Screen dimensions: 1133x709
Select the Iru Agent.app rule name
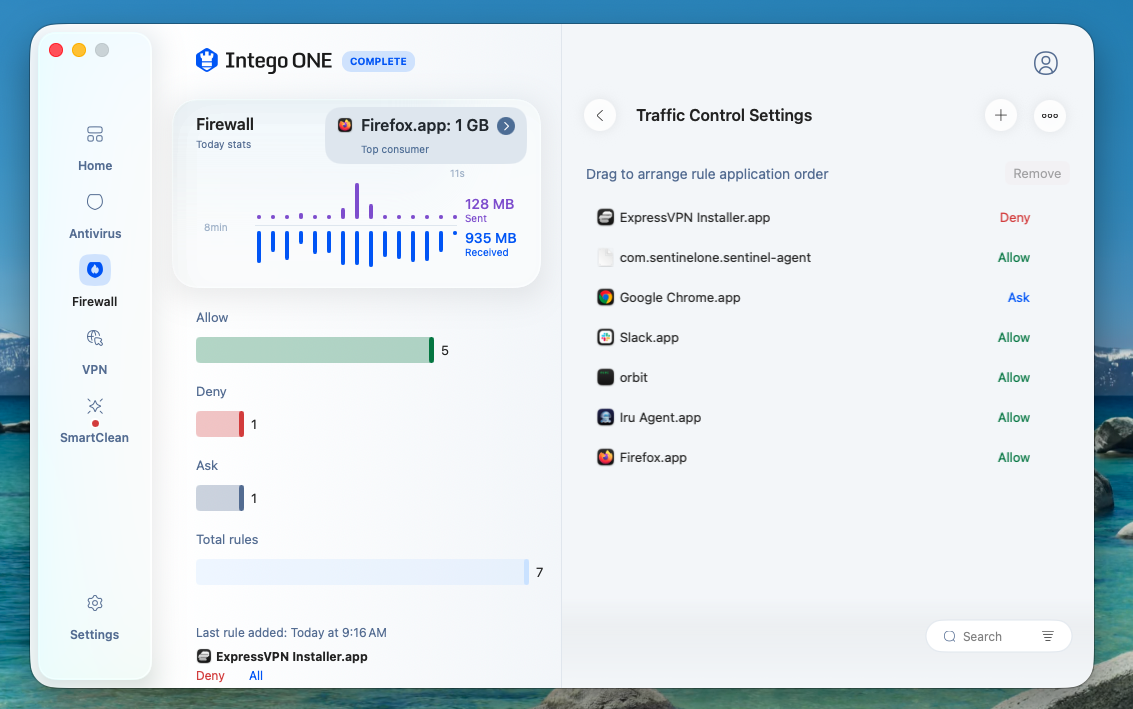coord(660,417)
